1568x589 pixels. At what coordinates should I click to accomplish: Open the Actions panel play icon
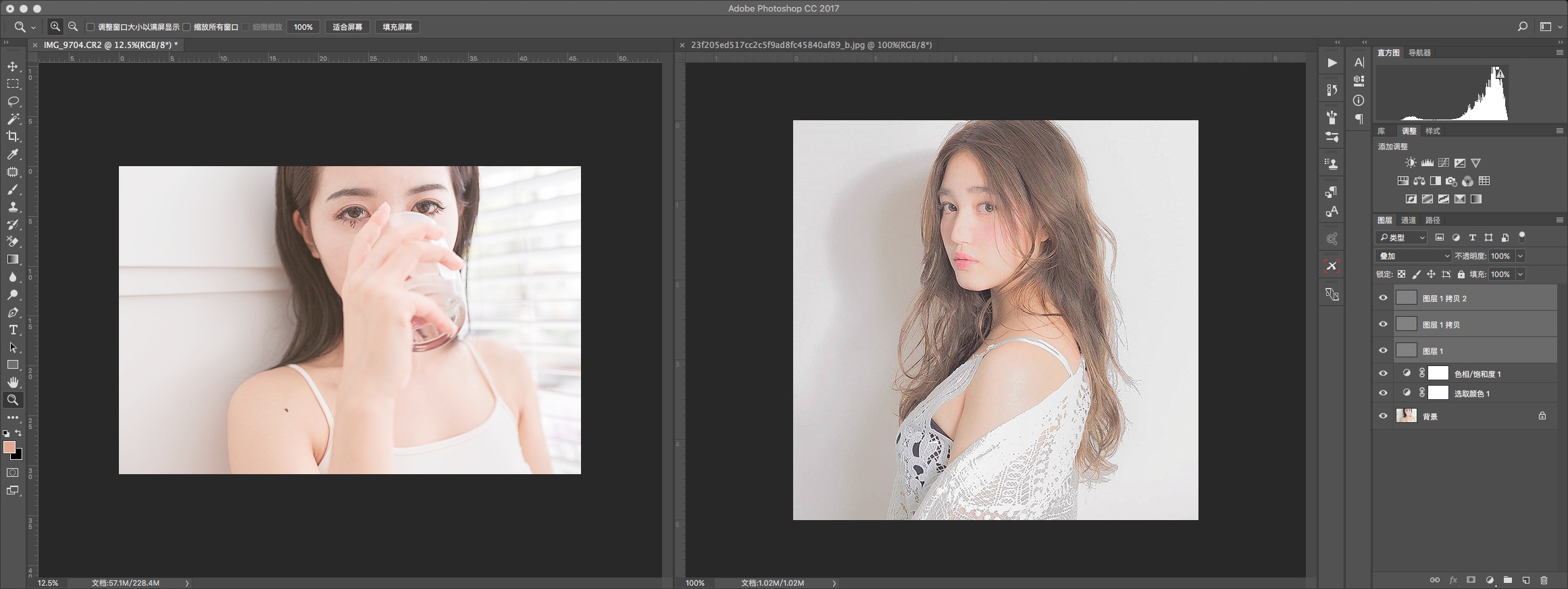(1332, 63)
